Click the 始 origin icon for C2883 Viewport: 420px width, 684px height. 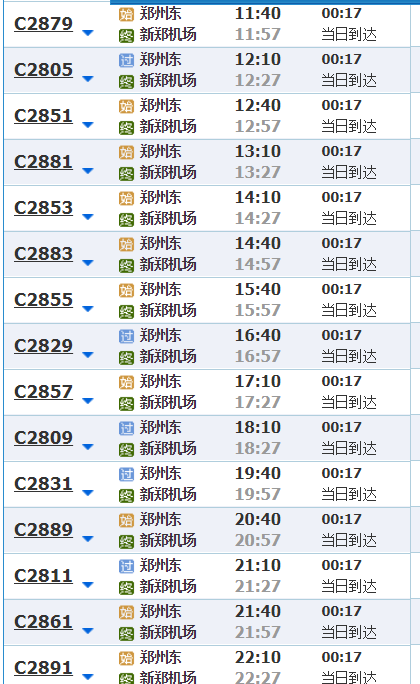(126, 244)
